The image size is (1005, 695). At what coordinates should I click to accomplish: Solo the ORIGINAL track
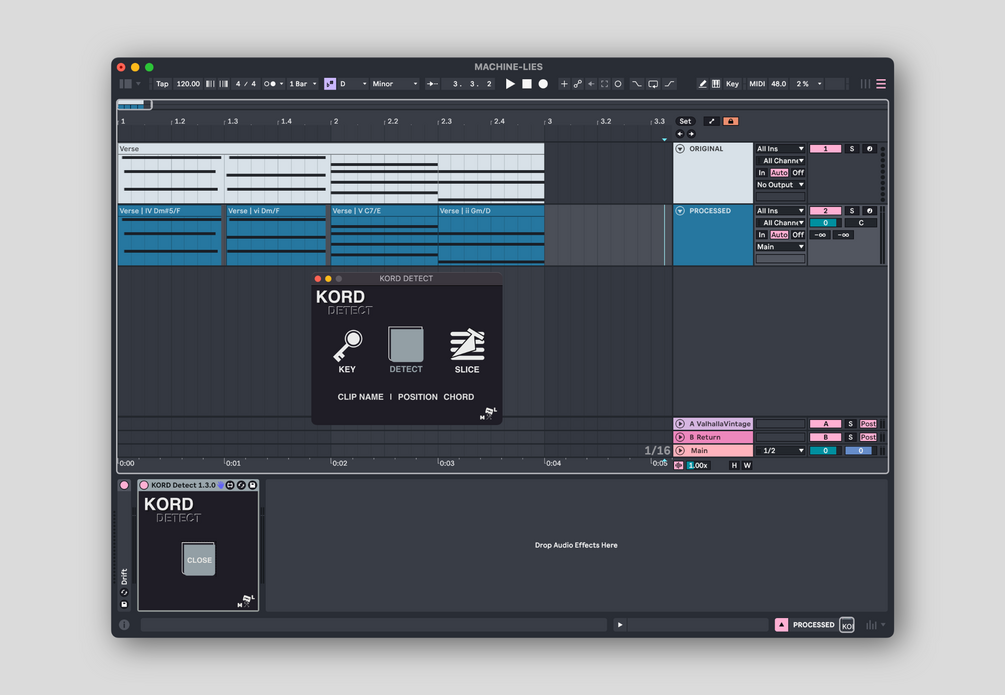click(x=852, y=149)
